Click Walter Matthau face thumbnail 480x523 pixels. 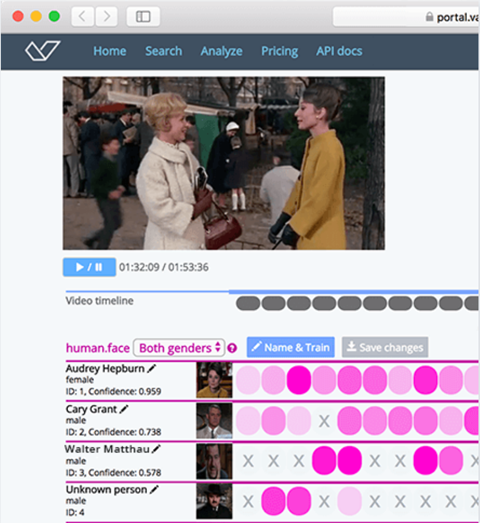coord(214,461)
